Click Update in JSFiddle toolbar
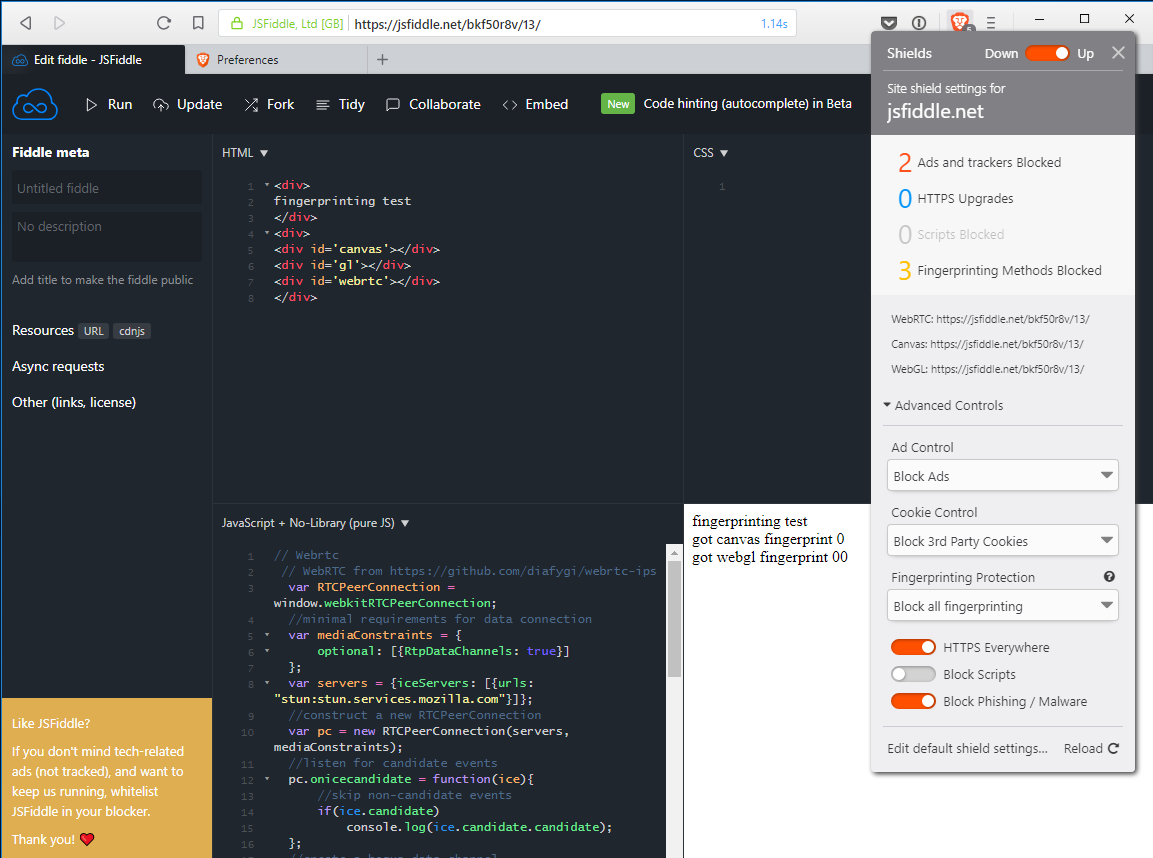The width and height of the screenshot is (1153, 858). 188,104
